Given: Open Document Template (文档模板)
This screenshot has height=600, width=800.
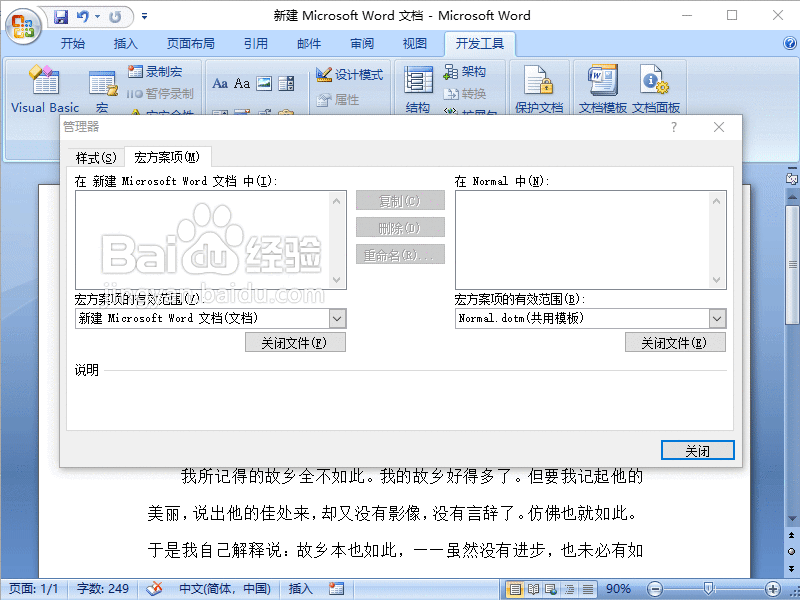Looking at the screenshot, I should [603, 88].
